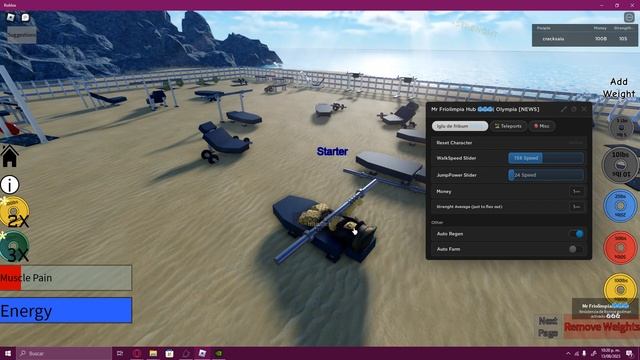Viewport: 640px width, 360px height.
Task: Open the Roblox chat bubble icon
Action: click(25, 17)
